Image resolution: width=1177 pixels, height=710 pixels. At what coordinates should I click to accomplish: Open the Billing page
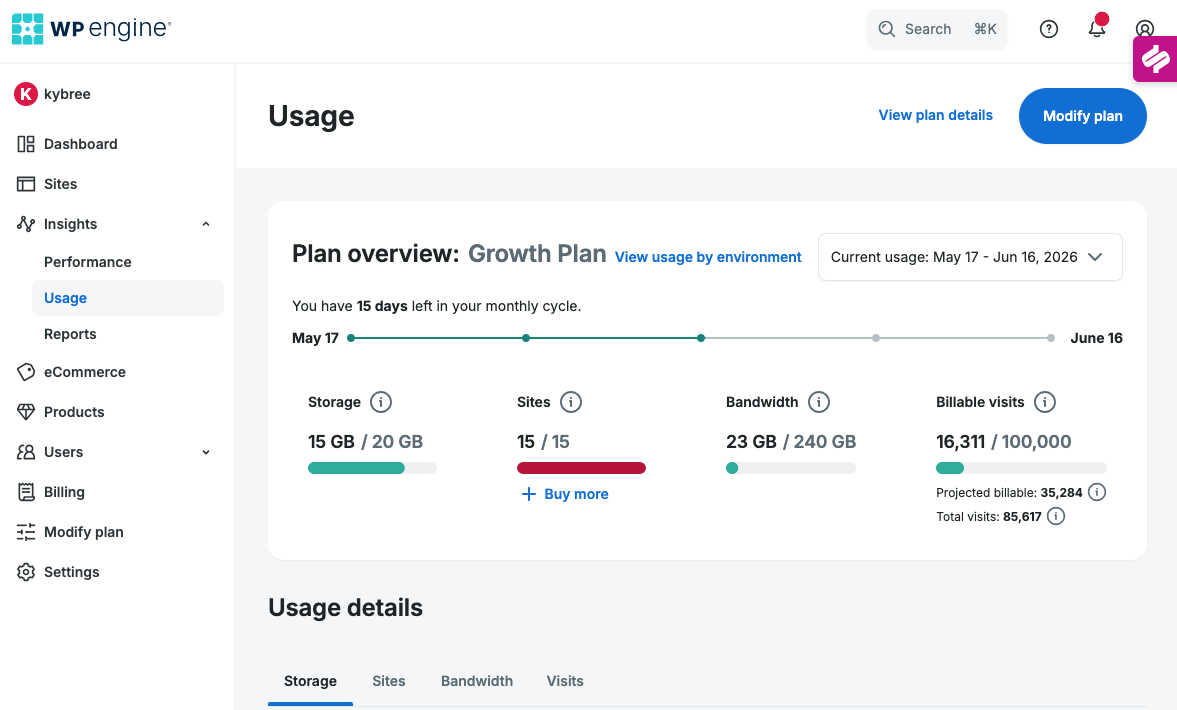pos(64,492)
